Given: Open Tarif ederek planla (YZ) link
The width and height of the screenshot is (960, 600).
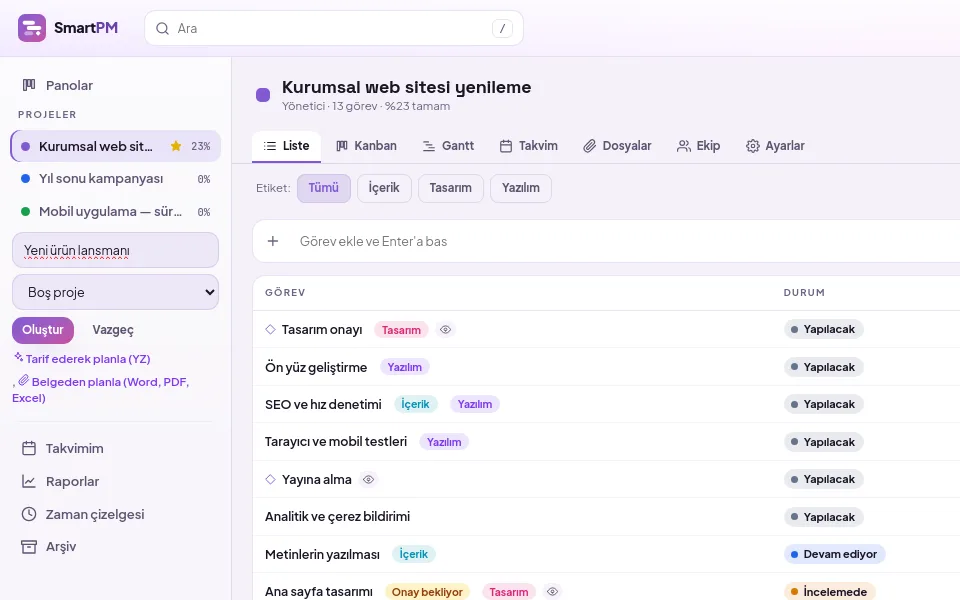Looking at the screenshot, I should tap(83, 359).
